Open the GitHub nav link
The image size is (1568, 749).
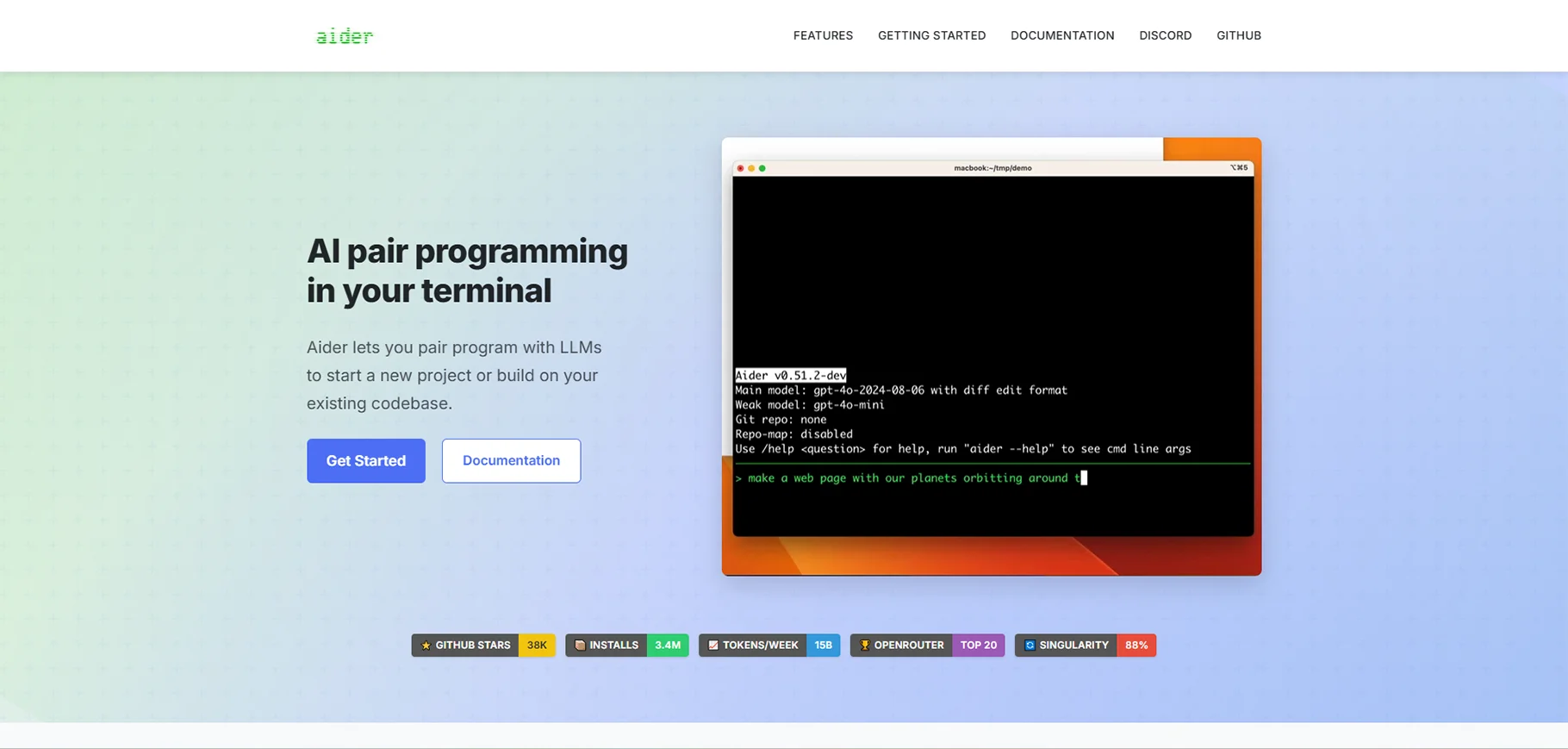coord(1238,35)
